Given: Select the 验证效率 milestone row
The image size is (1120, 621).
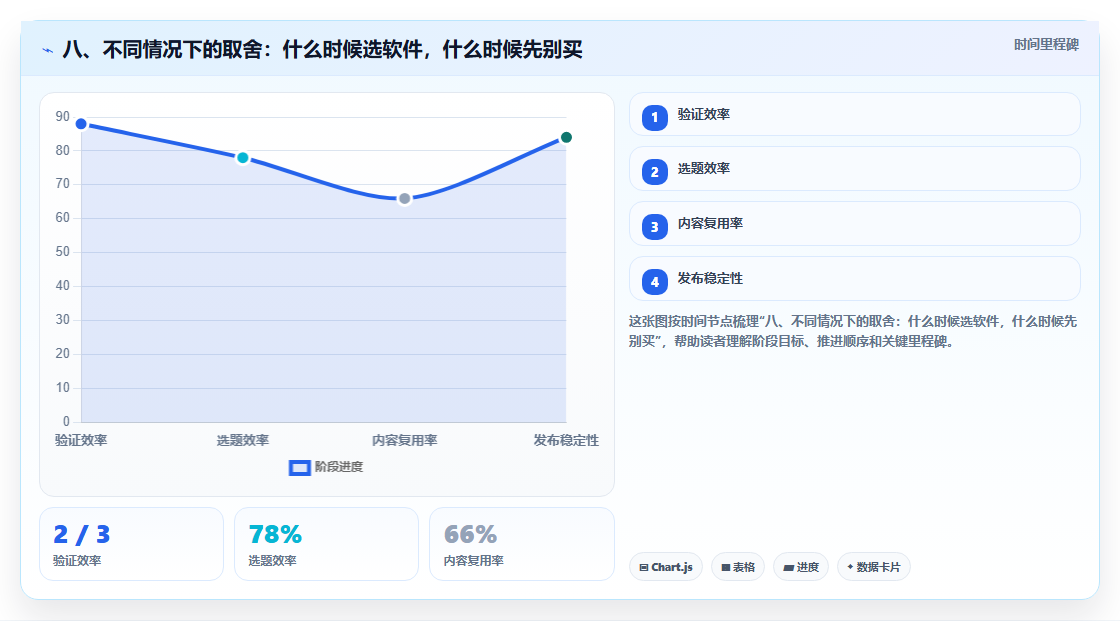Looking at the screenshot, I should [854, 114].
